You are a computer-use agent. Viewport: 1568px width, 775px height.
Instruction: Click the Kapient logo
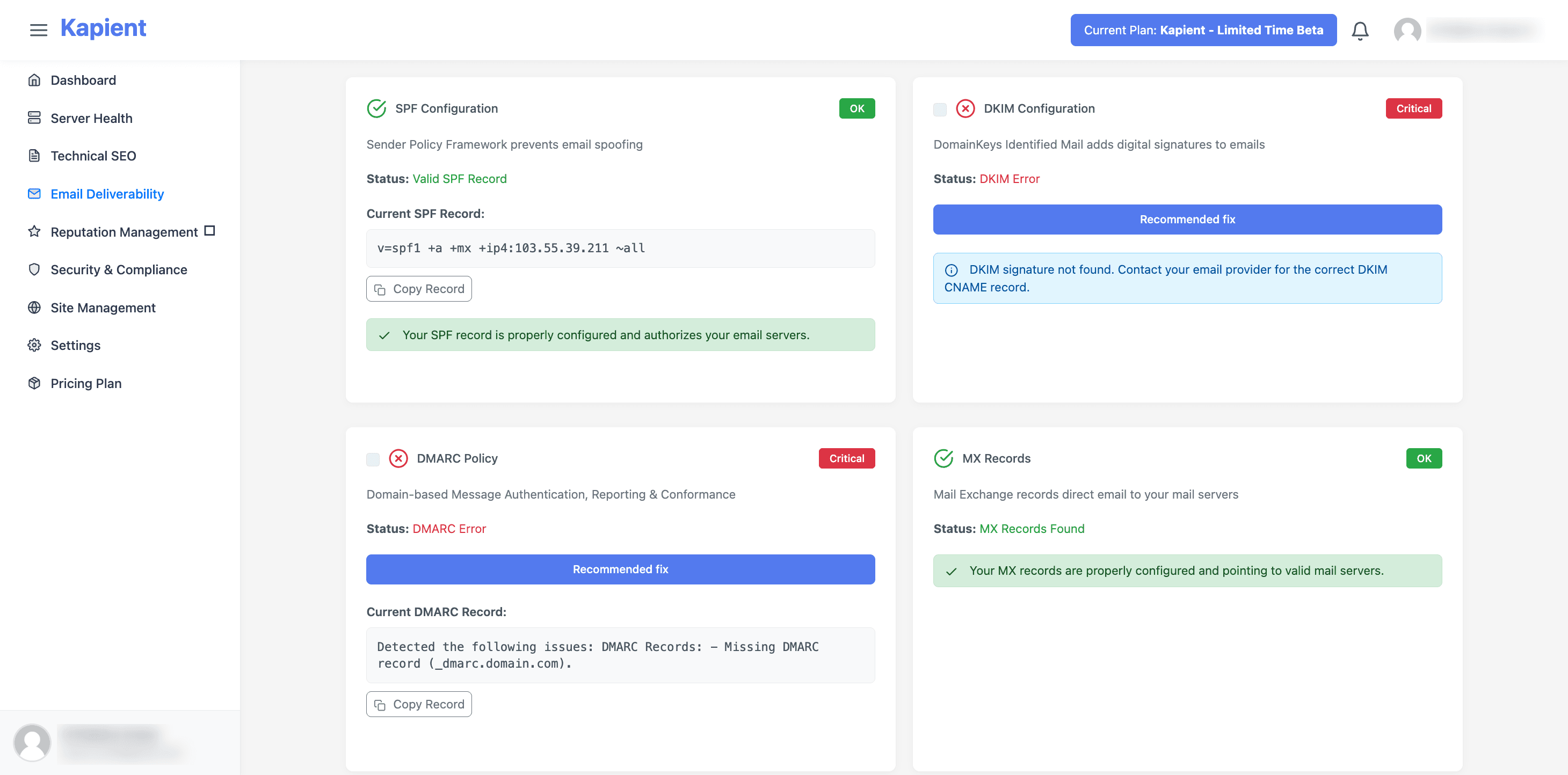pyautogui.click(x=103, y=28)
